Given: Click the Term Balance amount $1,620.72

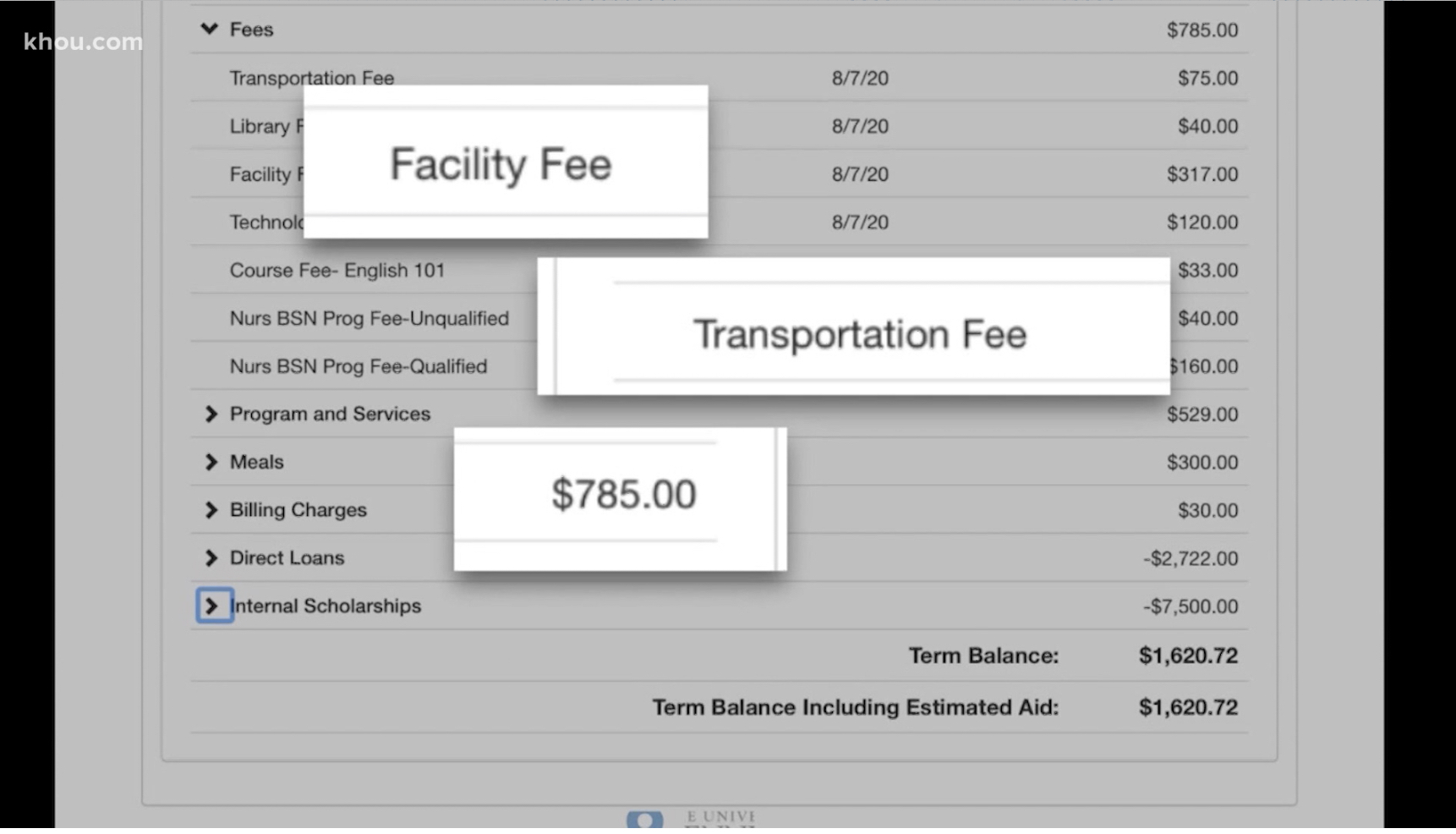Looking at the screenshot, I should (x=1187, y=656).
